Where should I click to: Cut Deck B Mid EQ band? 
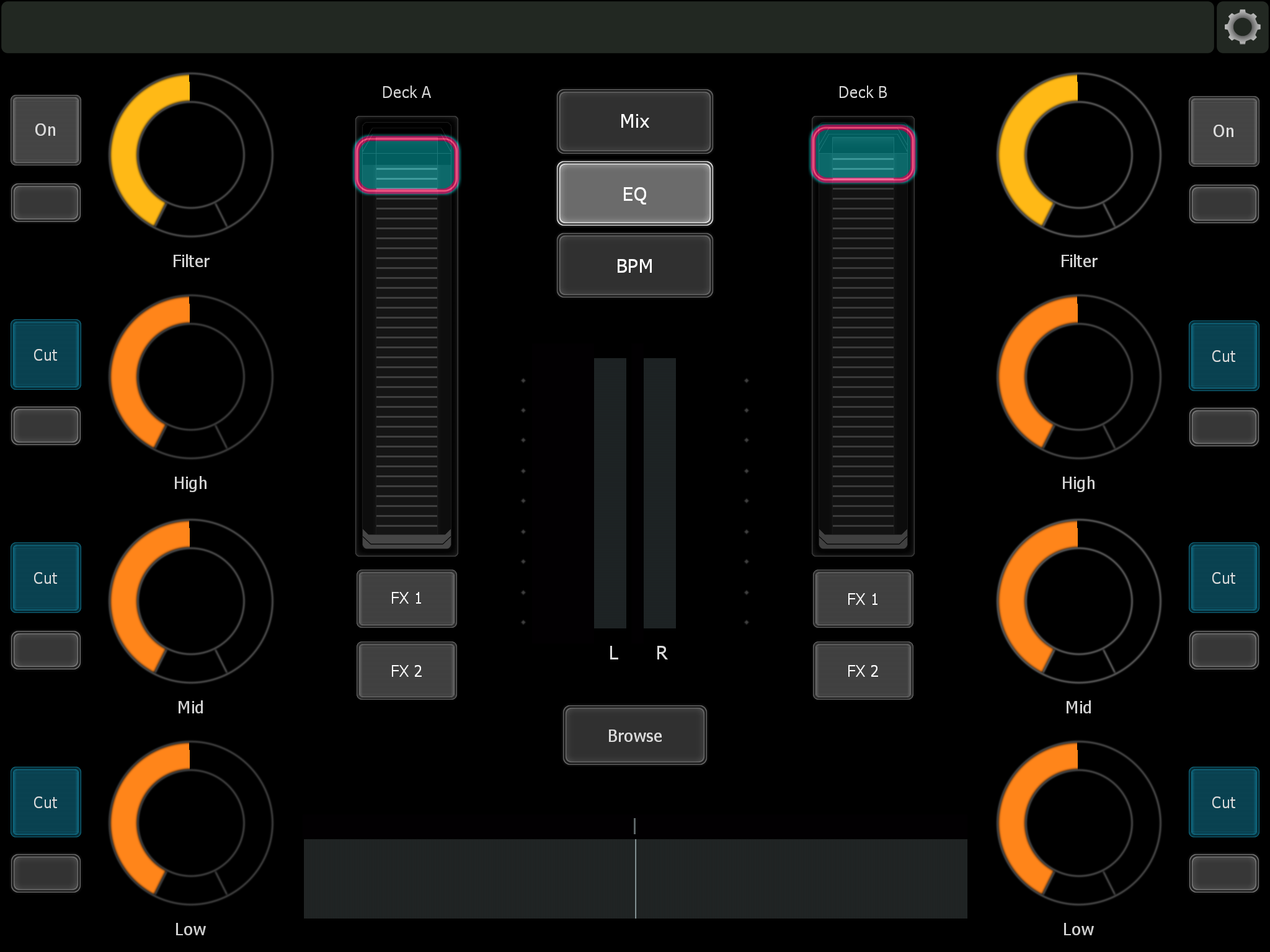click(1223, 578)
